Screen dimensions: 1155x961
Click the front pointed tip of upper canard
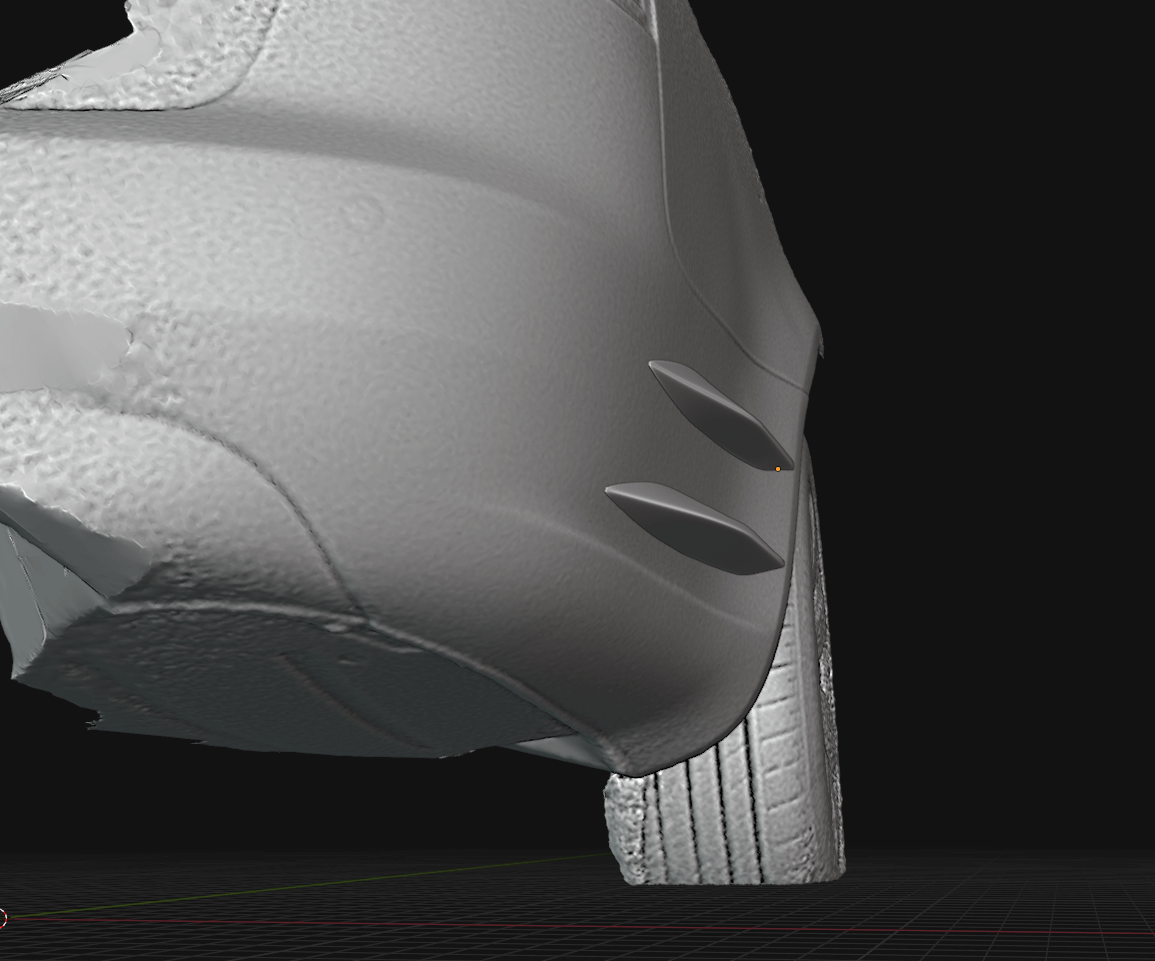tap(654, 367)
